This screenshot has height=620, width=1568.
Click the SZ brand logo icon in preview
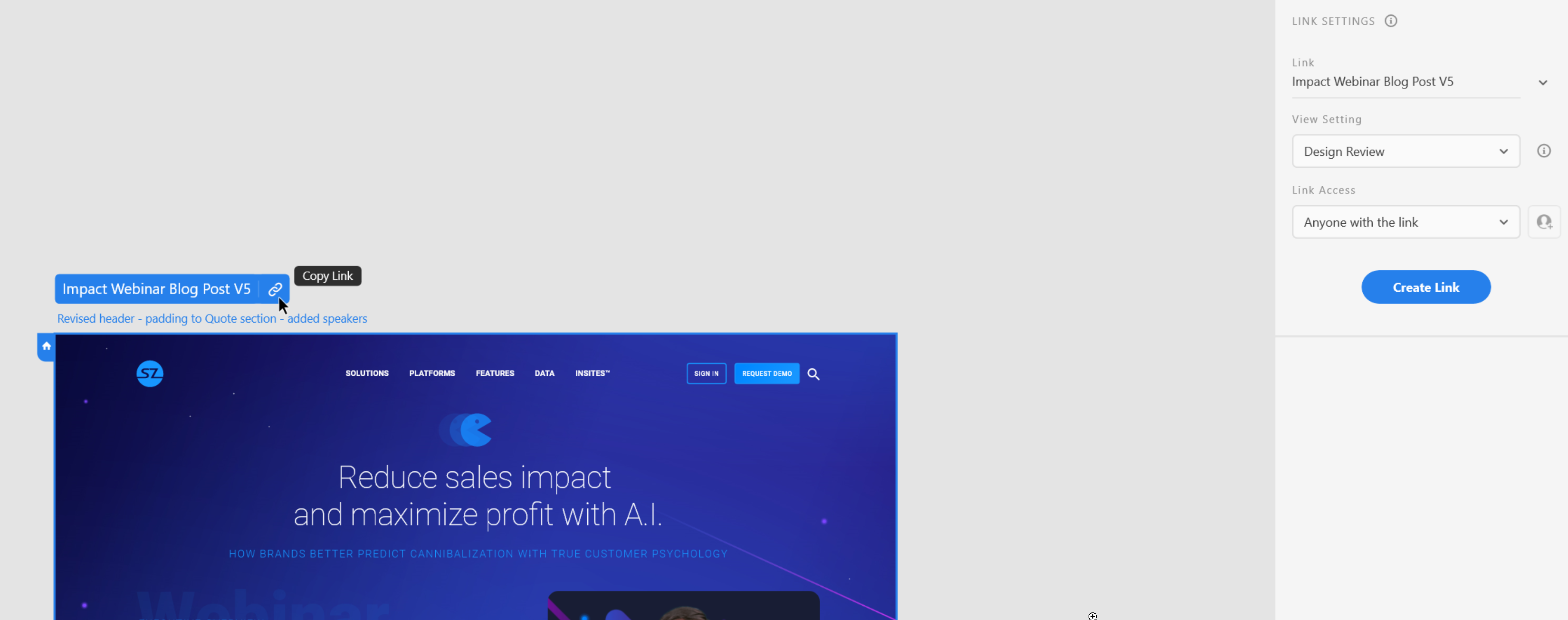[150, 374]
